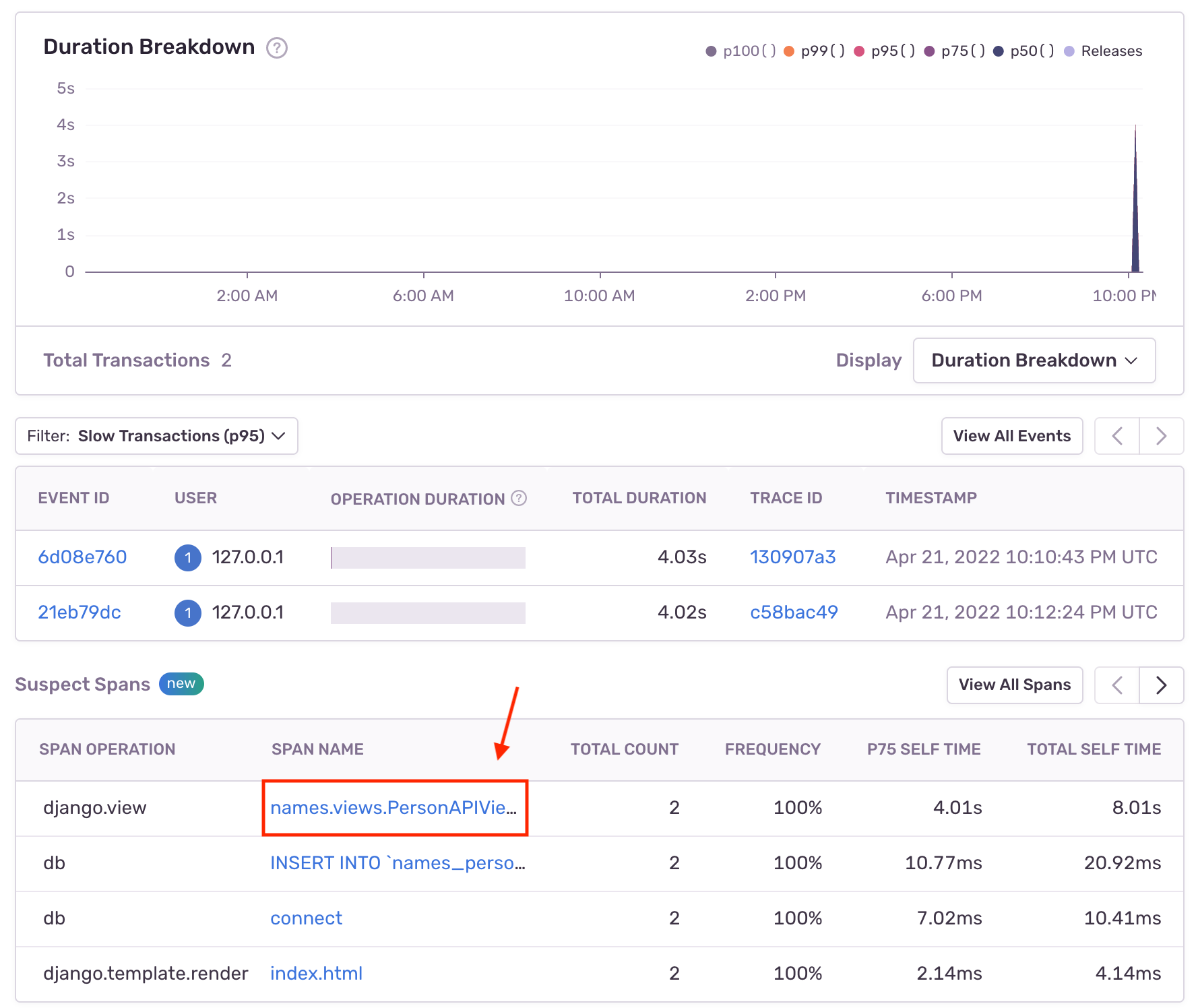Toggle the p50() legend series
1198x1008 pixels.
click(1024, 51)
